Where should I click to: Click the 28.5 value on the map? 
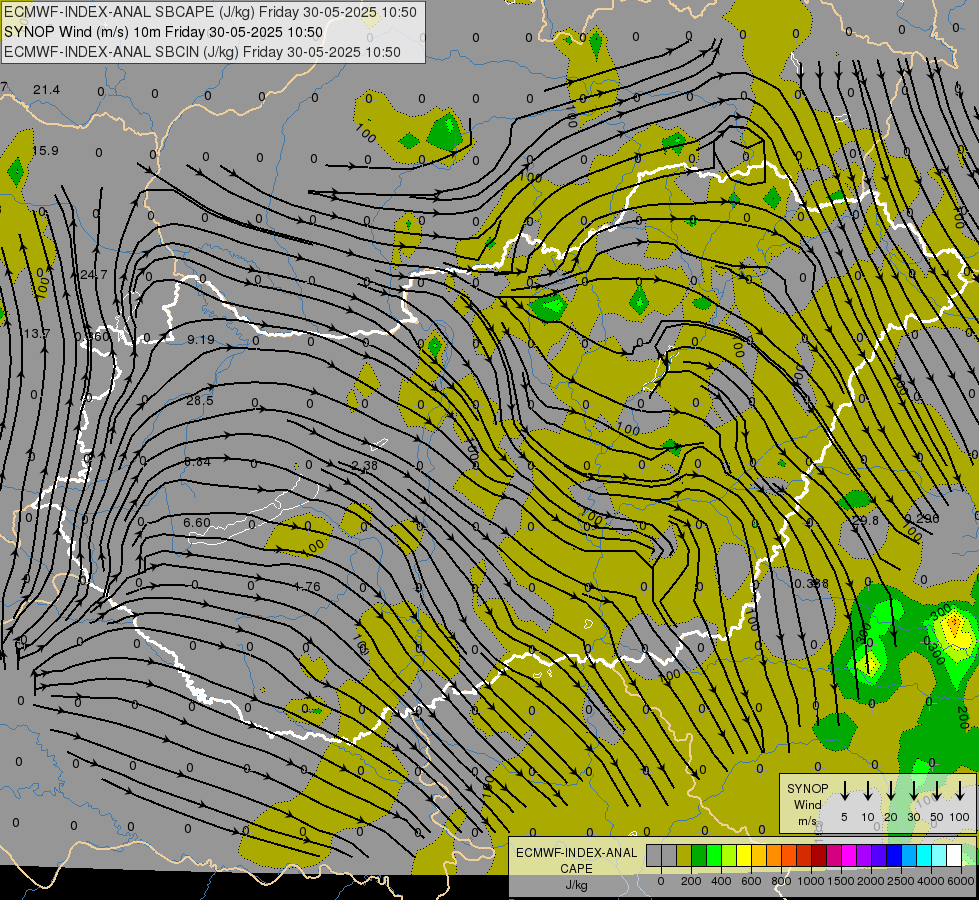click(x=200, y=400)
